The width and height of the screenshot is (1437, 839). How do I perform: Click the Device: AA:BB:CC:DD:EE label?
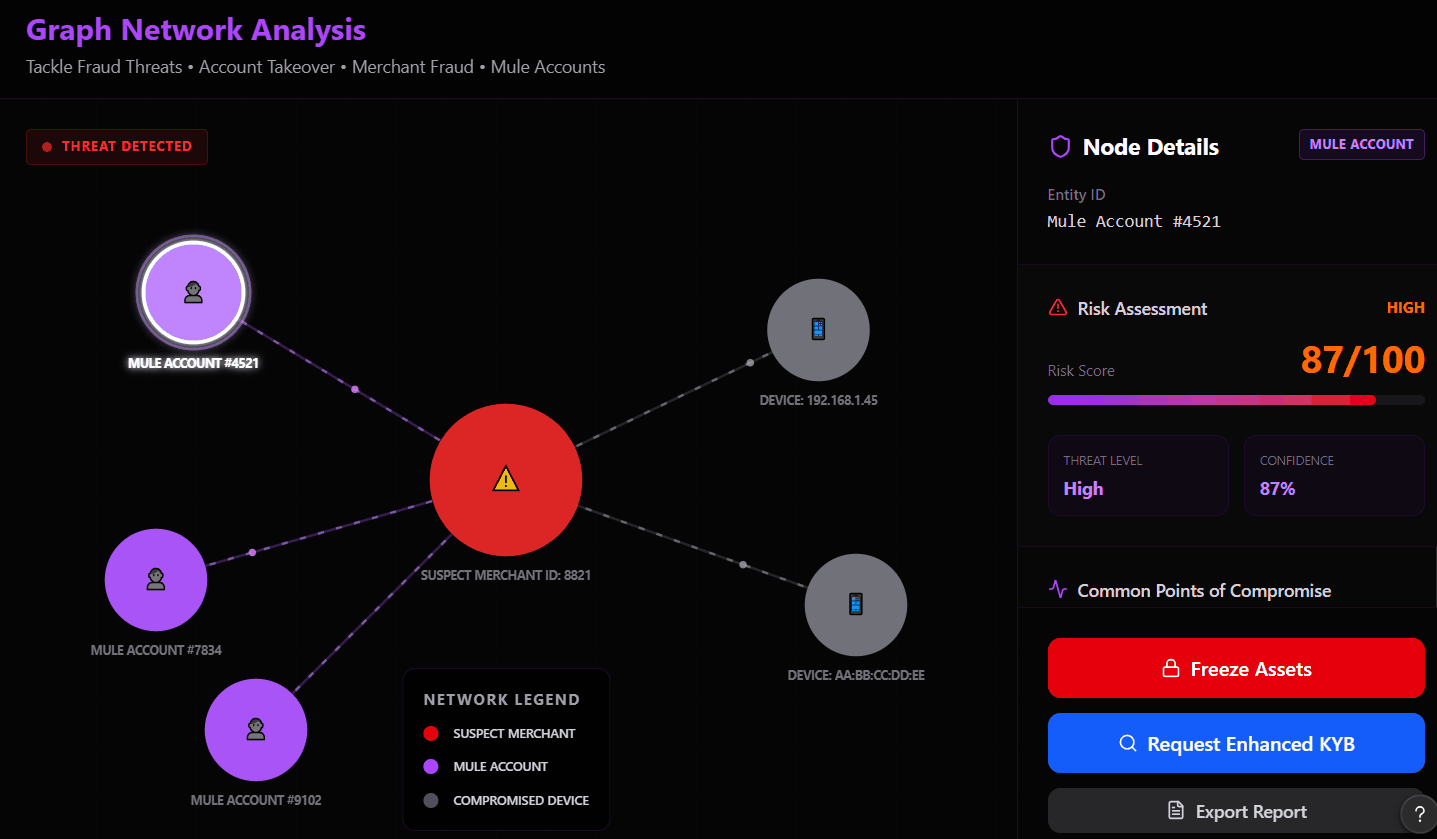coord(856,675)
